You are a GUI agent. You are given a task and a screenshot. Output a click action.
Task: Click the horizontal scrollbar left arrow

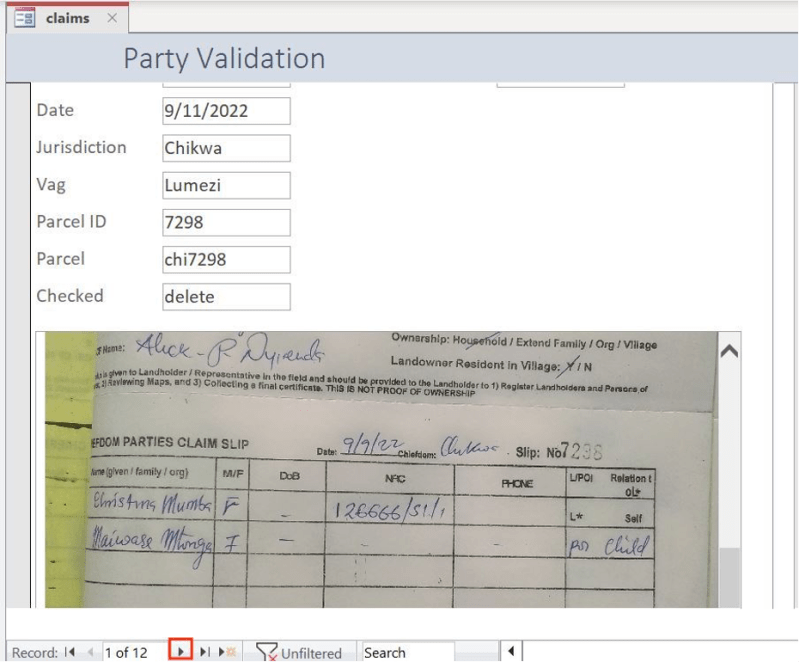pyautogui.click(x=511, y=651)
